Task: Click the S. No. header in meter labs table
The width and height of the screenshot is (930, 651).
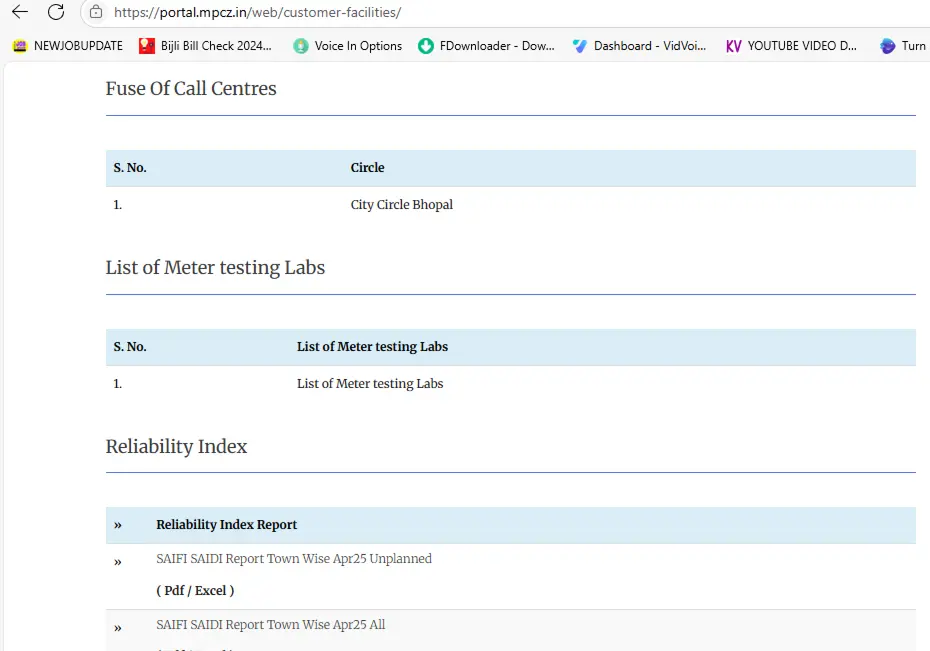Action: [x=130, y=347]
